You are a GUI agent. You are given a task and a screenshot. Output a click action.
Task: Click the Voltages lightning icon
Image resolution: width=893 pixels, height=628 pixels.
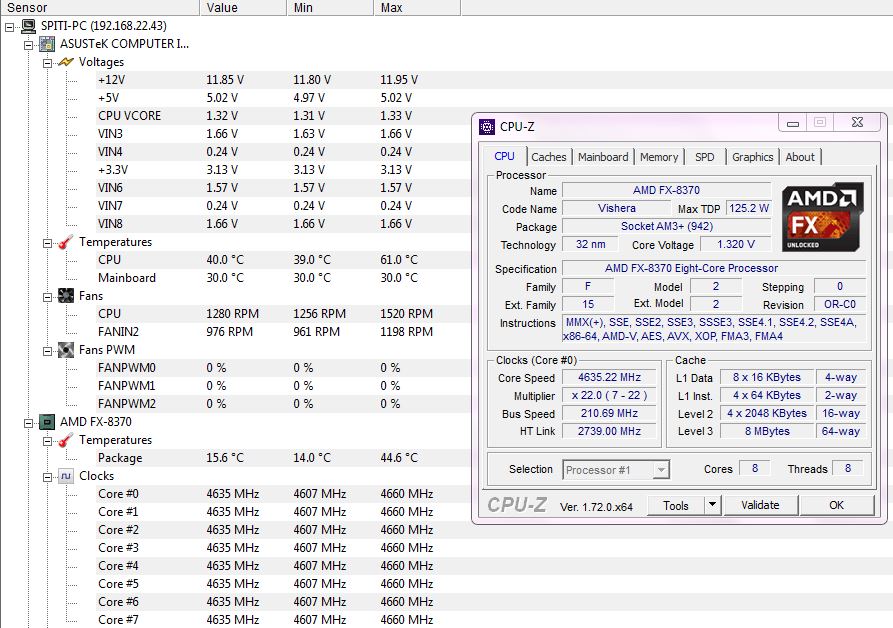[x=66, y=62]
